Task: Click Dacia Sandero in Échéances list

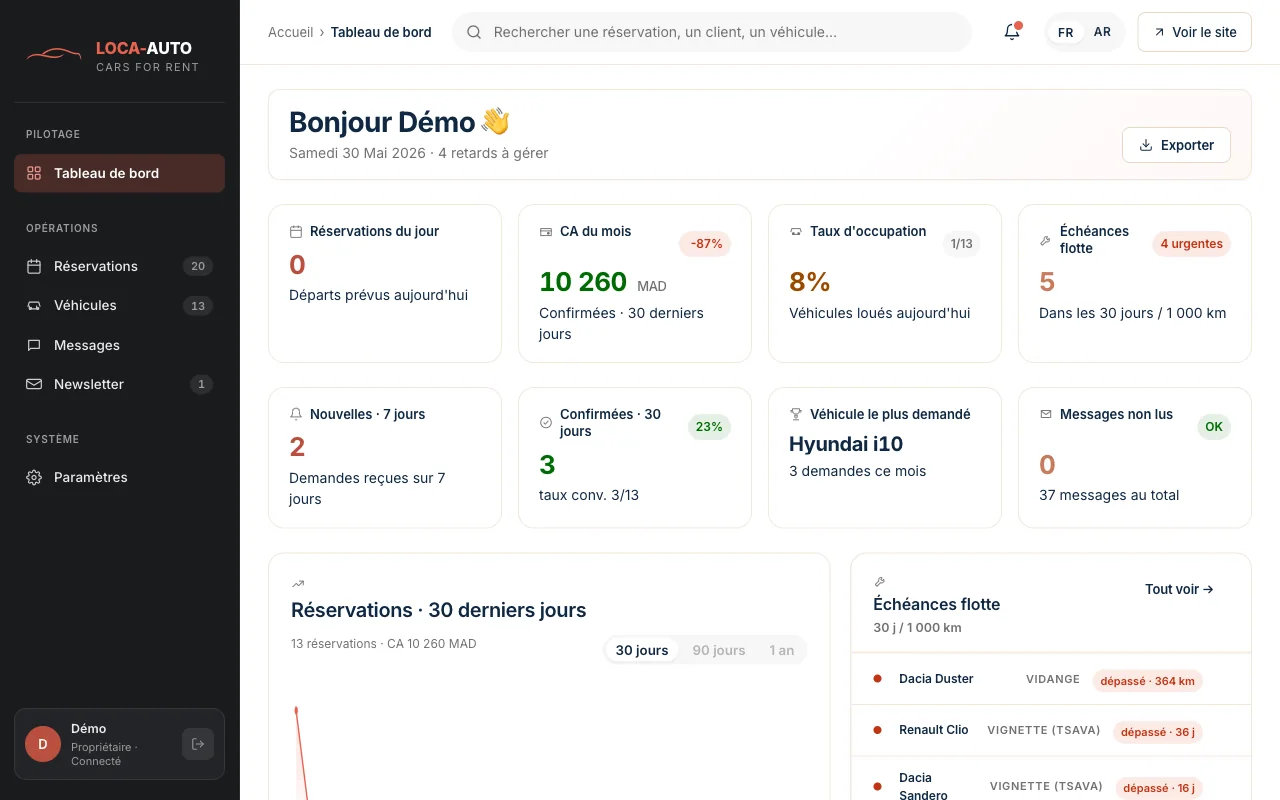Action: click(x=923, y=786)
